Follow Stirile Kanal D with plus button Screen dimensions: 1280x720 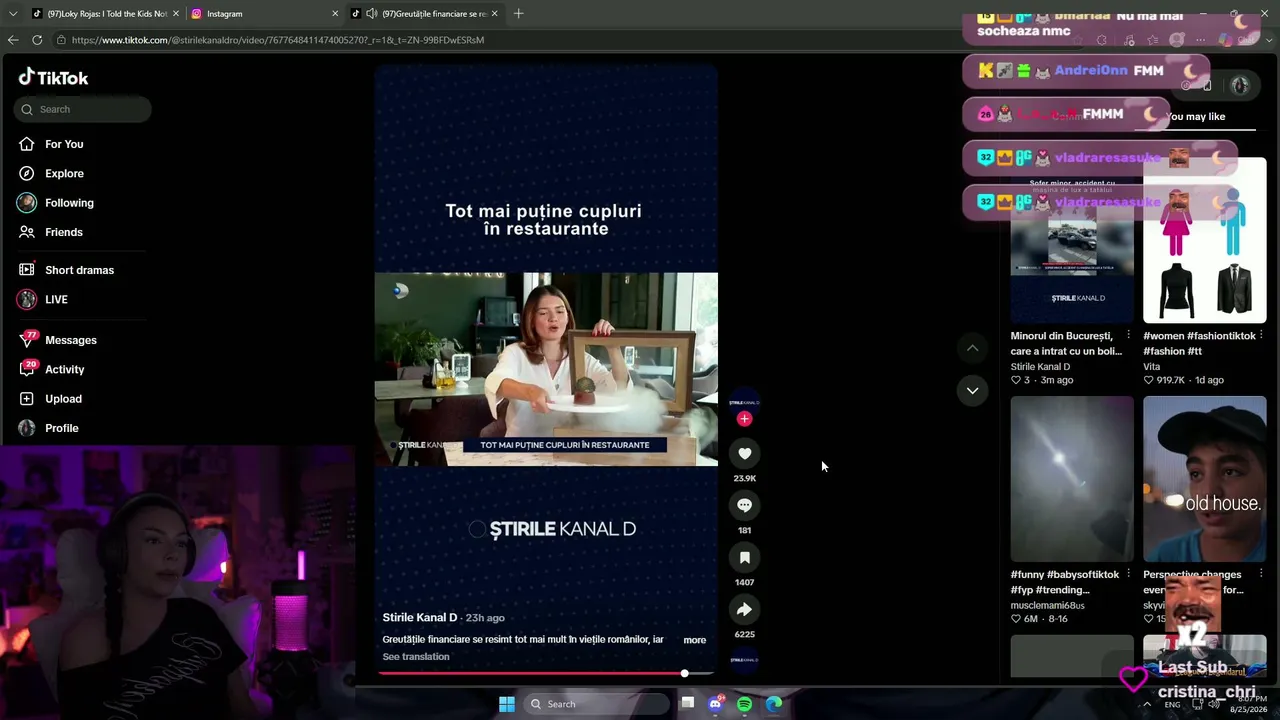click(744, 419)
